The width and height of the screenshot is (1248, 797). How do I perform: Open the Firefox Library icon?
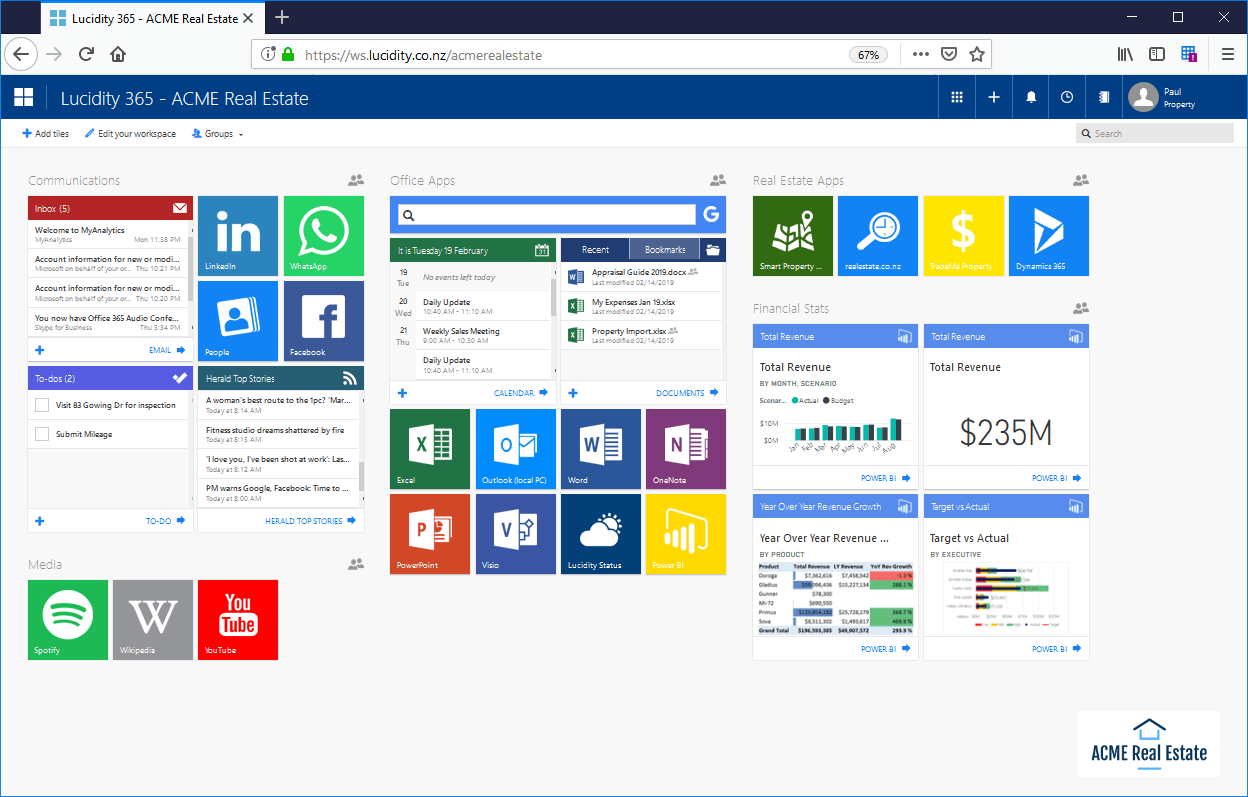pos(1125,55)
